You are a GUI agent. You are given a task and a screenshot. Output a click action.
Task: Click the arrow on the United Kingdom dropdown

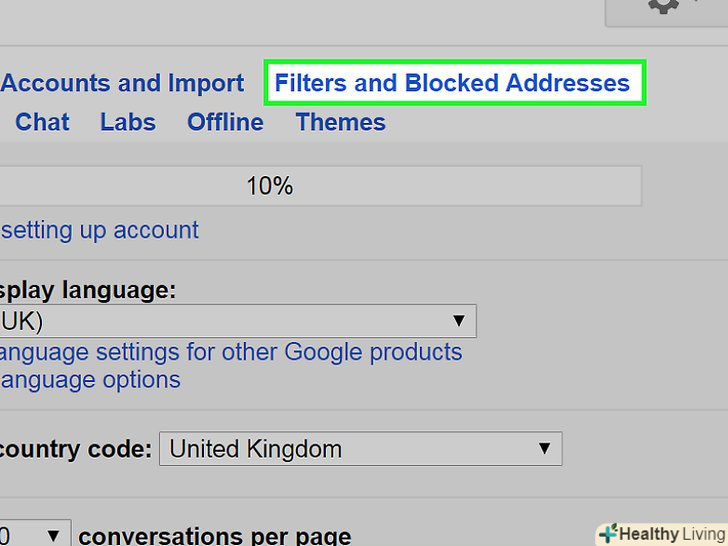pos(545,448)
